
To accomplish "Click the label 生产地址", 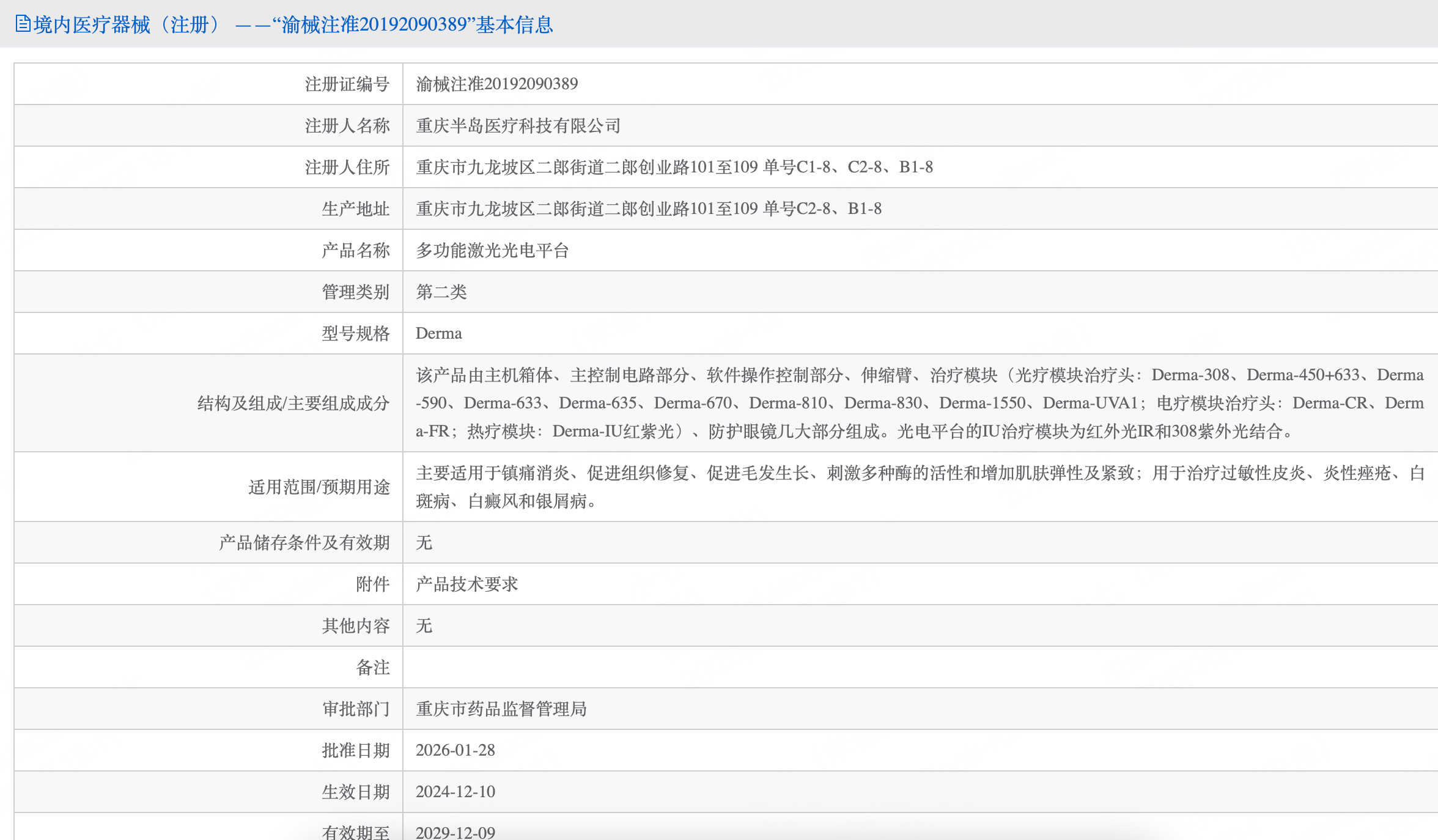I will [356, 208].
